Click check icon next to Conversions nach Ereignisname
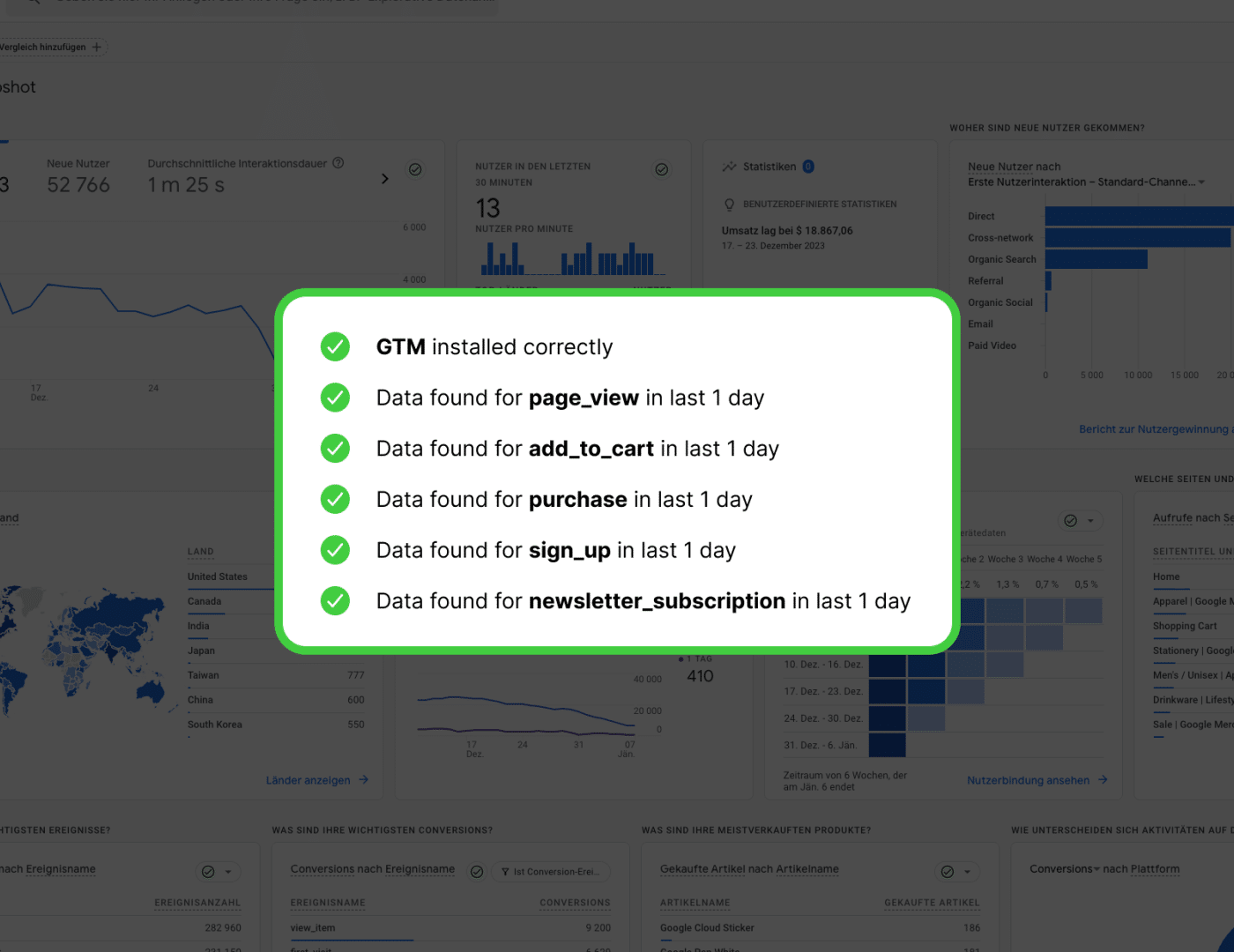 click(477, 872)
